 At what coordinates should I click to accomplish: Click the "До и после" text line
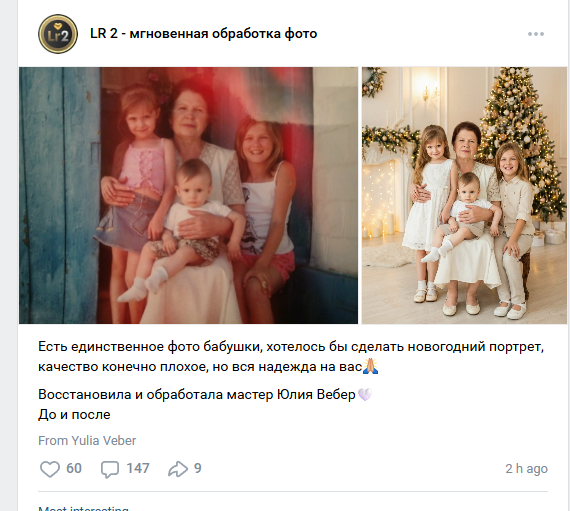point(74,414)
